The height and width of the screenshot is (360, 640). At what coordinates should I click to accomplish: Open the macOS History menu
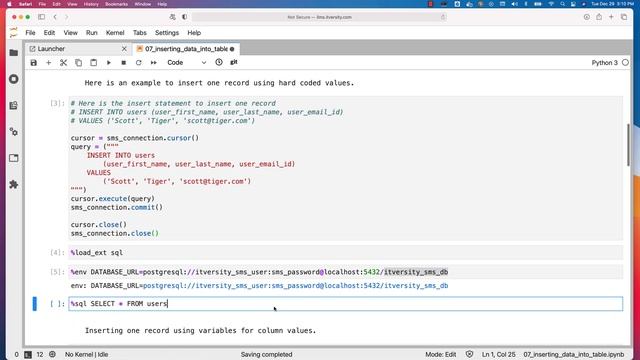pyautogui.click(x=91, y=4)
